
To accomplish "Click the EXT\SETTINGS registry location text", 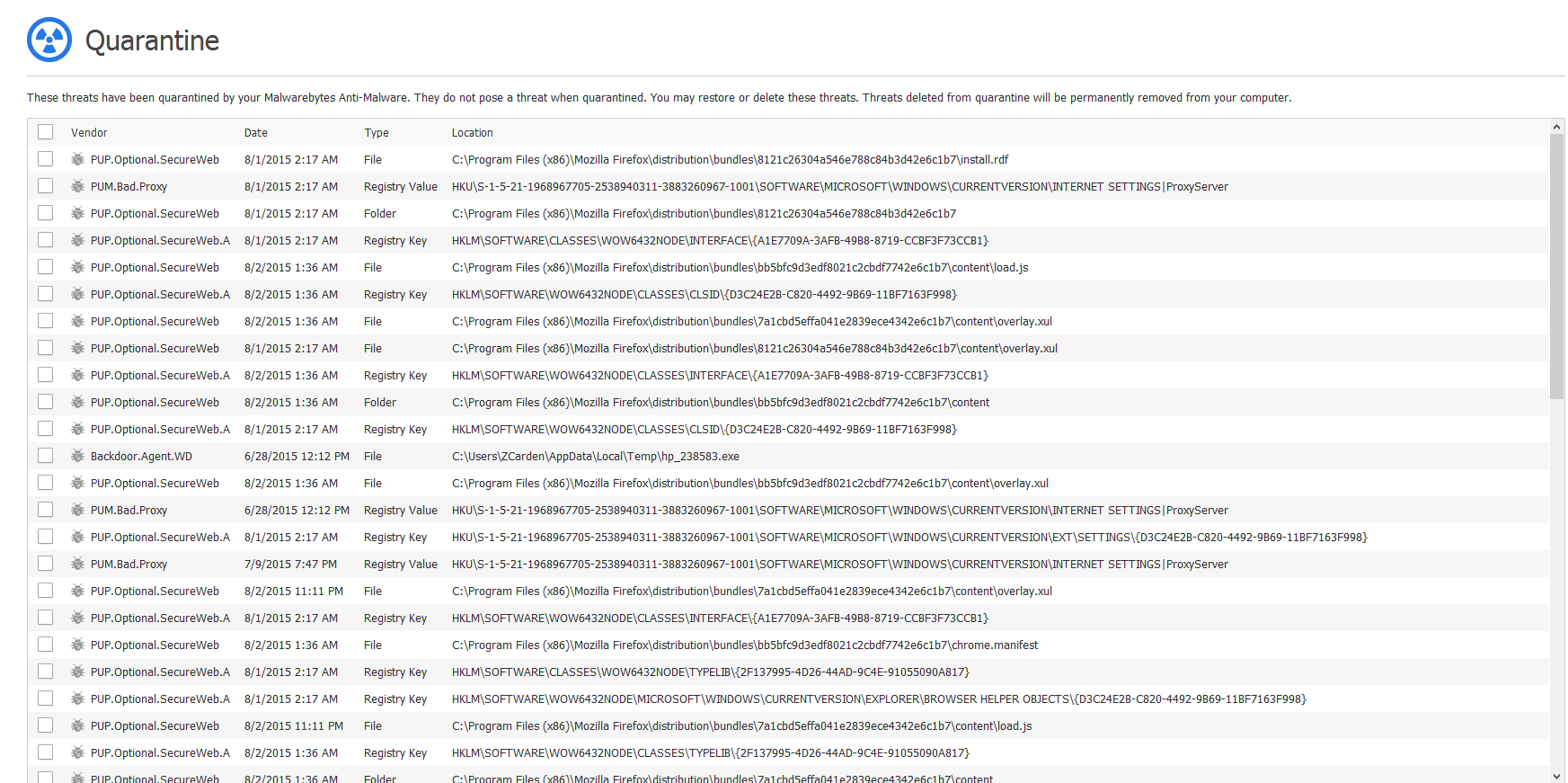I will [x=909, y=537].
